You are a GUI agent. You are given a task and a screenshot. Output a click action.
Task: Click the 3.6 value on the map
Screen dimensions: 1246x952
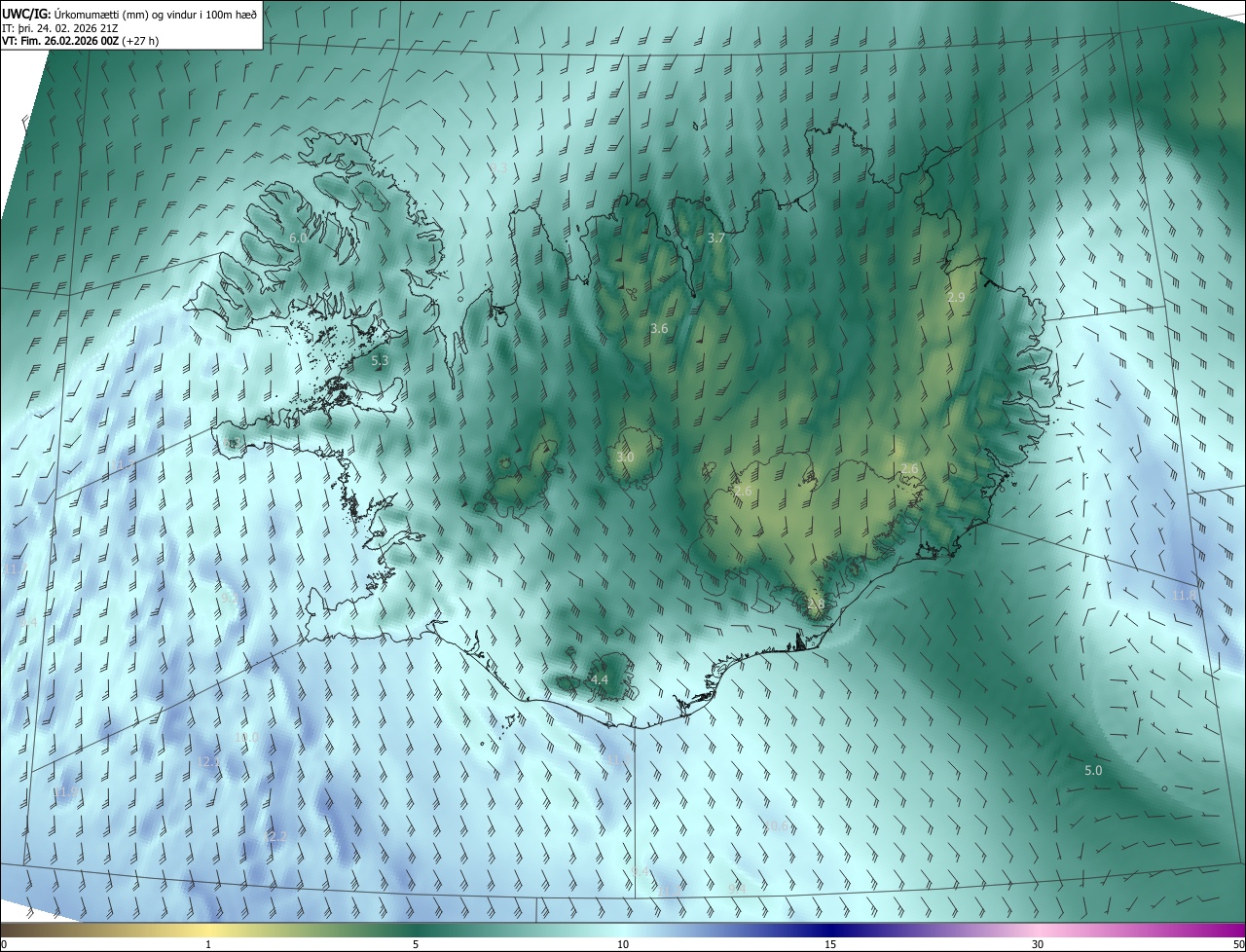pyautogui.click(x=659, y=329)
